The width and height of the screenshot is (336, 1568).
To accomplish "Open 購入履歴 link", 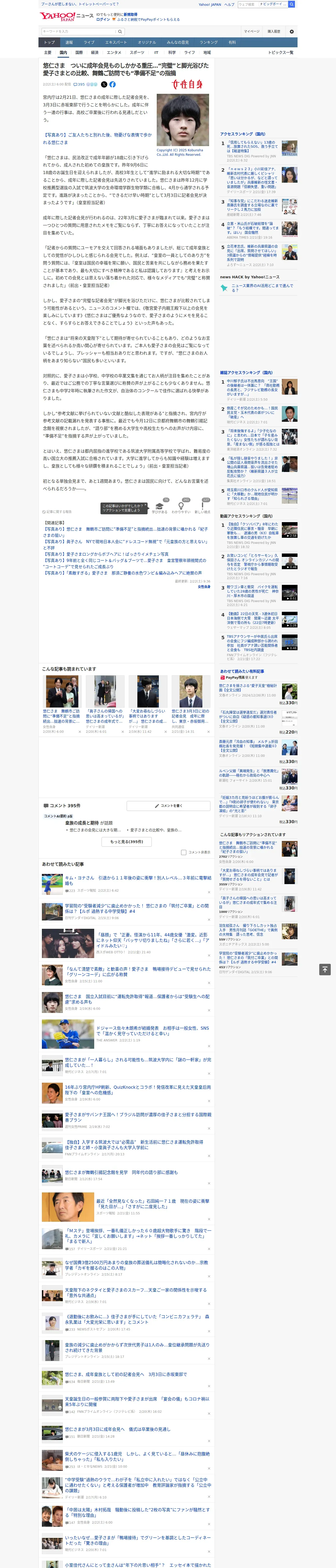I will click(274, 32).
